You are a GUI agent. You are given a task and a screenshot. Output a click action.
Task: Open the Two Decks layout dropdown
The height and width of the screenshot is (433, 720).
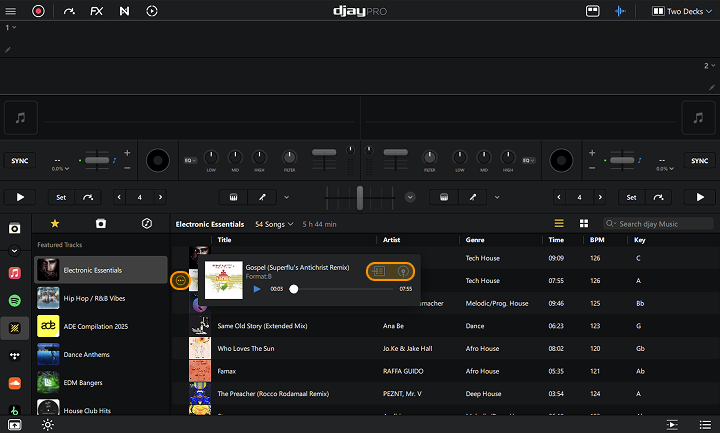coord(682,11)
